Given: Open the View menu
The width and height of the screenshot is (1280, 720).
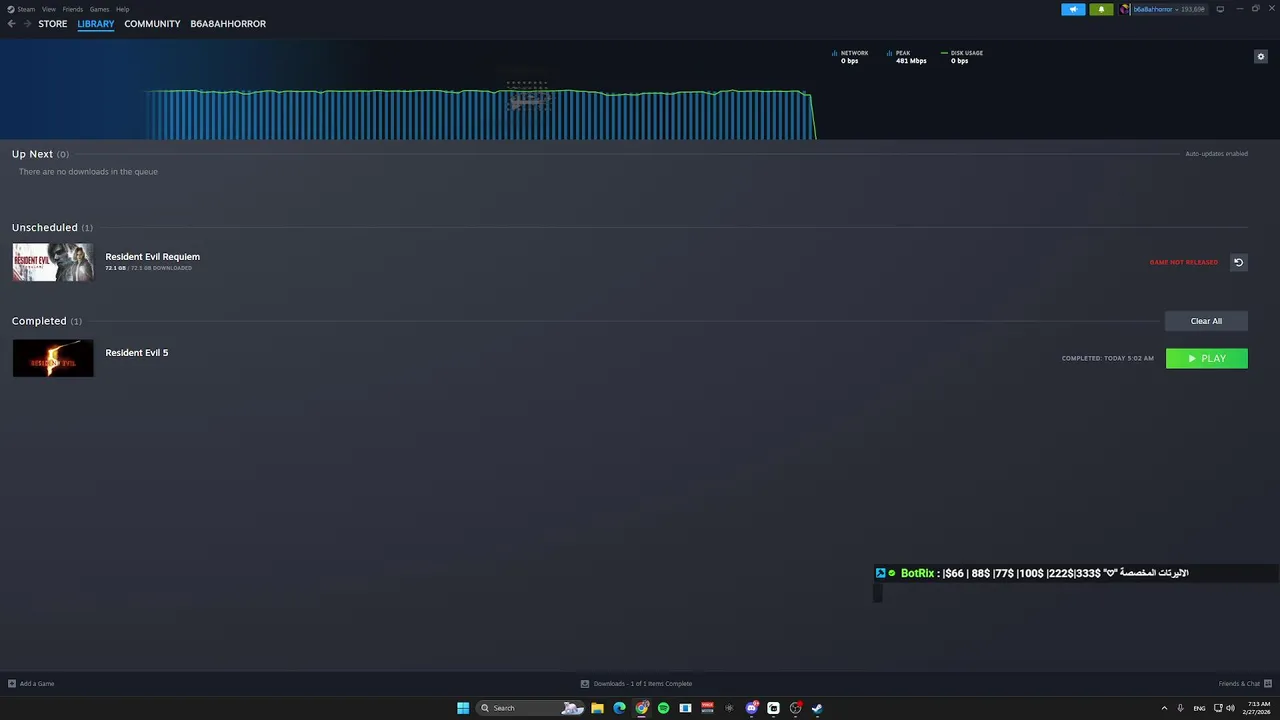Looking at the screenshot, I should pyautogui.click(x=49, y=9).
